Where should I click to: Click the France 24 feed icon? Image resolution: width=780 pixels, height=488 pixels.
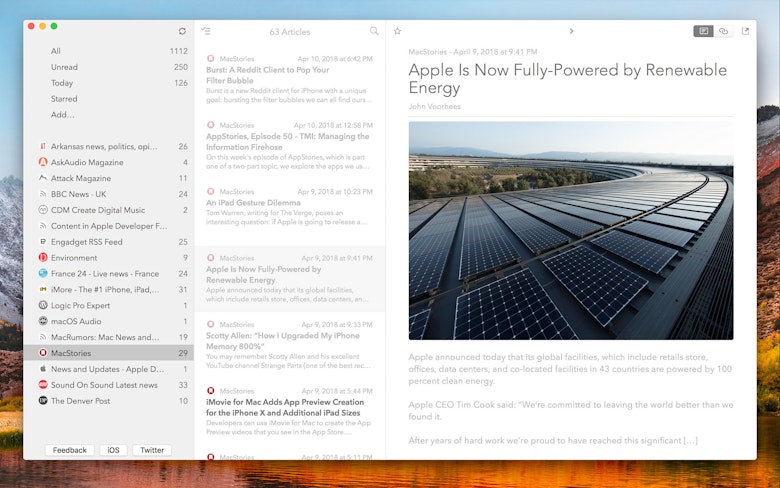click(43, 274)
